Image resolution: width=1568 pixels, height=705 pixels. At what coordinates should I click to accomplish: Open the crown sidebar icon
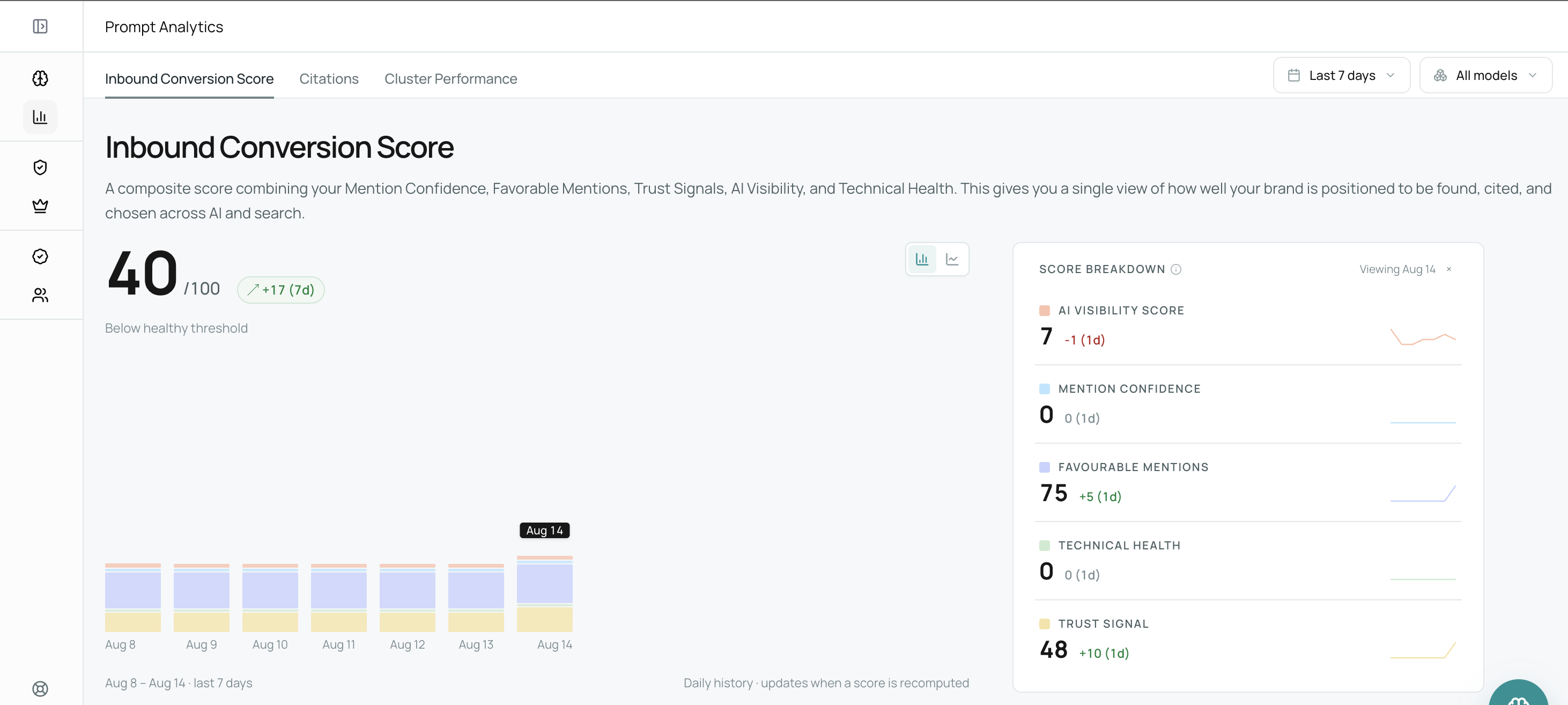coord(40,206)
